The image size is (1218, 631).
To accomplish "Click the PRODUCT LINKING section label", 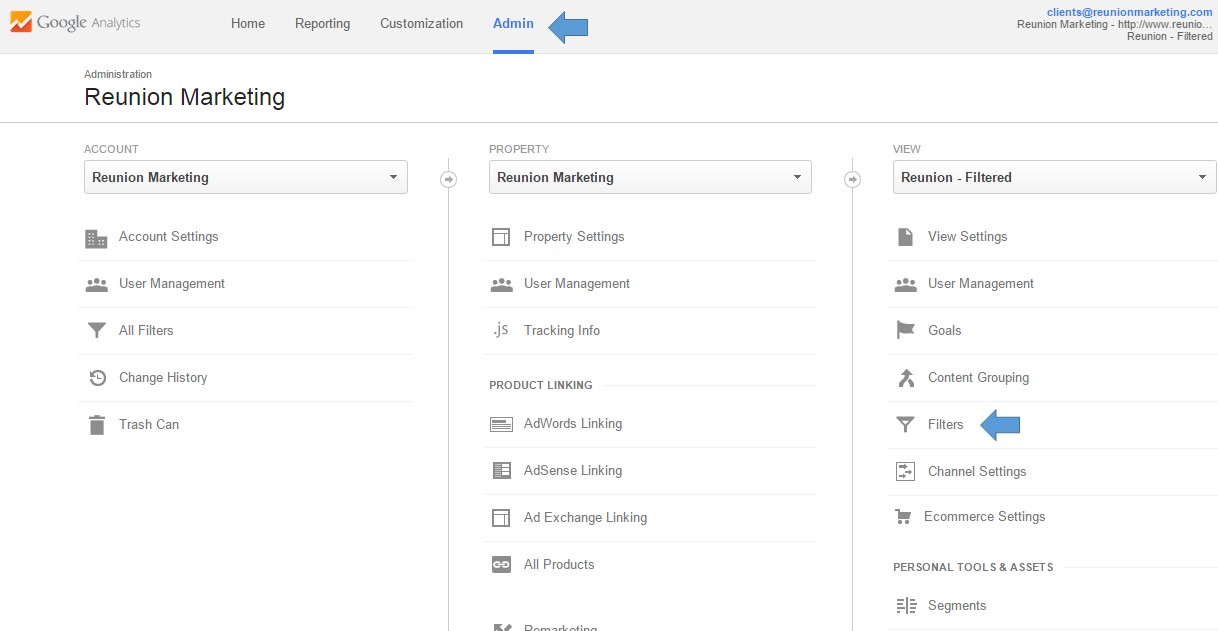I will [x=541, y=385].
